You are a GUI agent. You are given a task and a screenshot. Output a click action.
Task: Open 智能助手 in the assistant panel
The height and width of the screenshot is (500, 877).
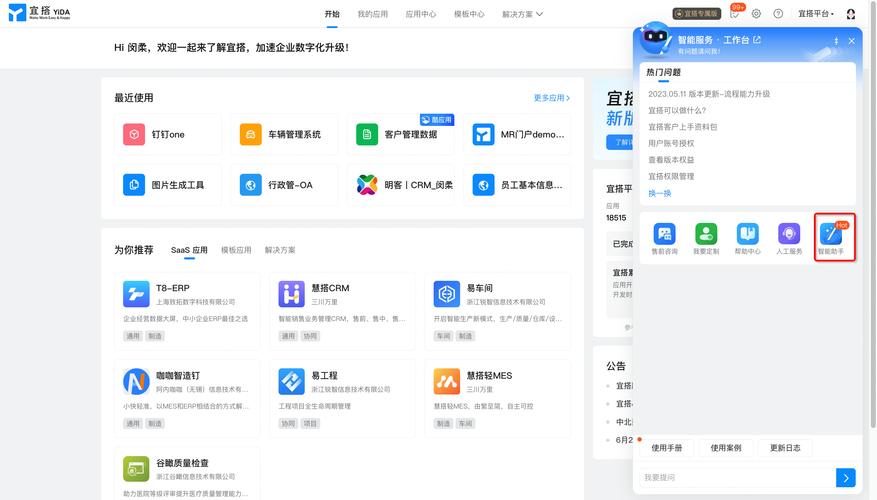pyautogui.click(x=831, y=239)
